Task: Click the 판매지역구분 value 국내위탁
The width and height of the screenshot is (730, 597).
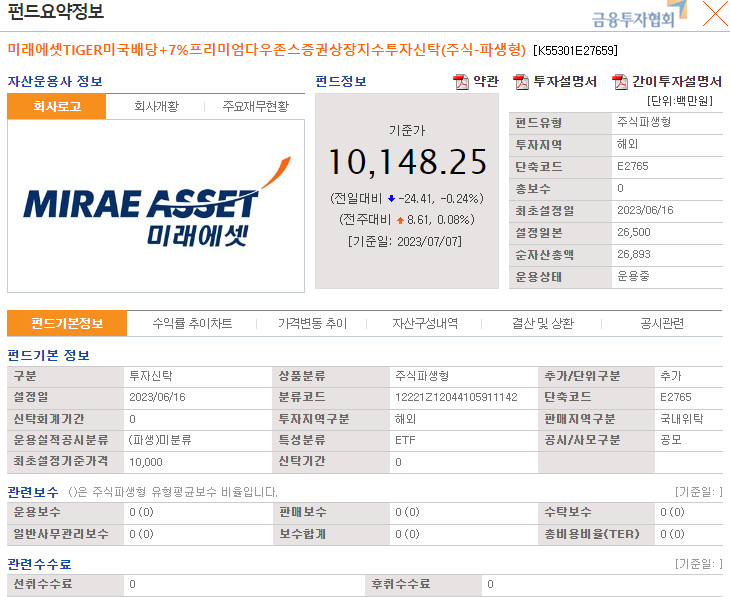Action: 682,419
